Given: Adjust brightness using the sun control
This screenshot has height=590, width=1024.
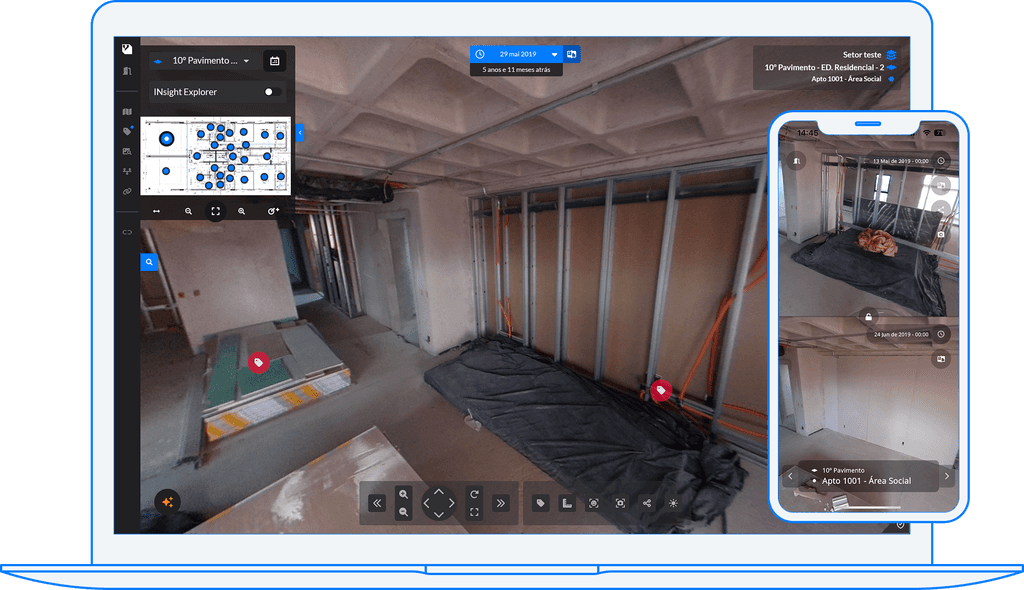Looking at the screenshot, I should tap(672, 503).
